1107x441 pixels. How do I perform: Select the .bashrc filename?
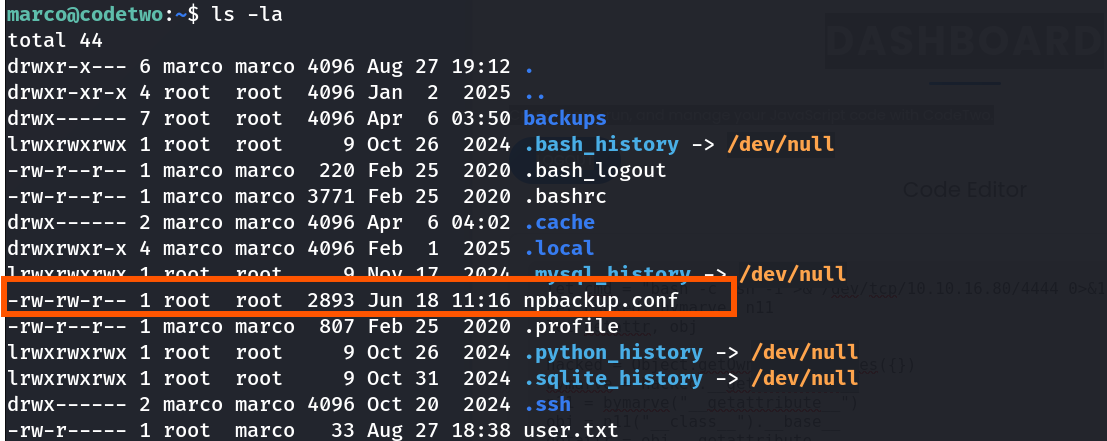click(x=565, y=196)
